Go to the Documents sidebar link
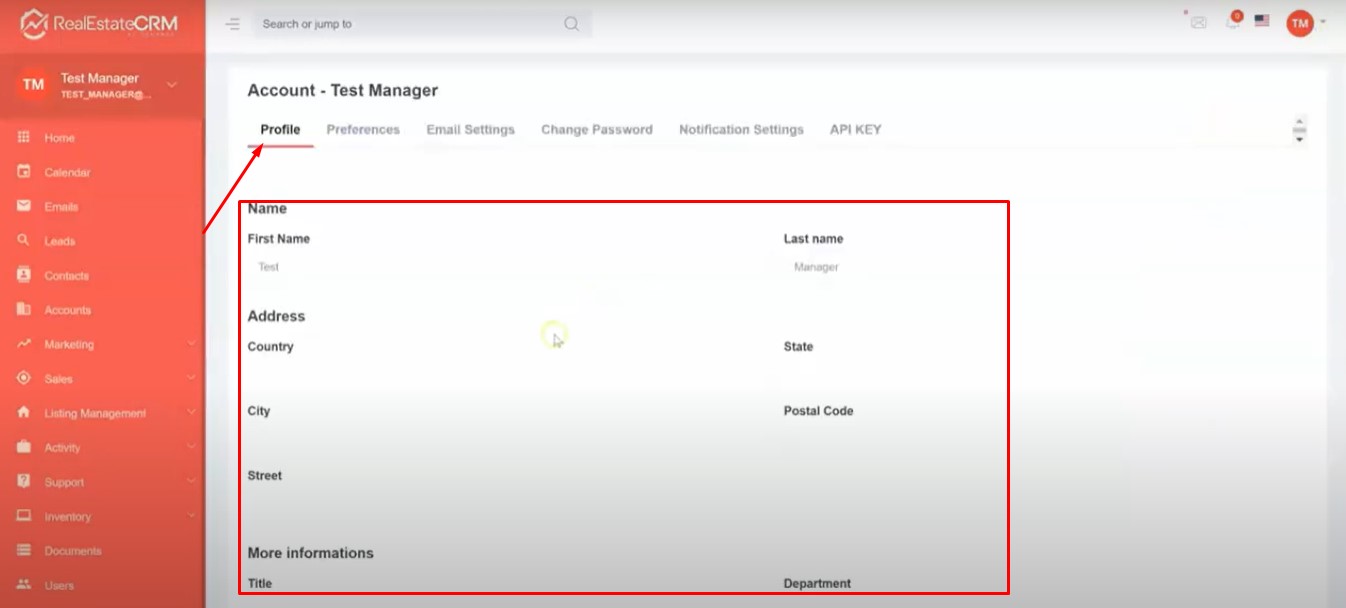This screenshot has height=608, width=1346. (72, 551)
